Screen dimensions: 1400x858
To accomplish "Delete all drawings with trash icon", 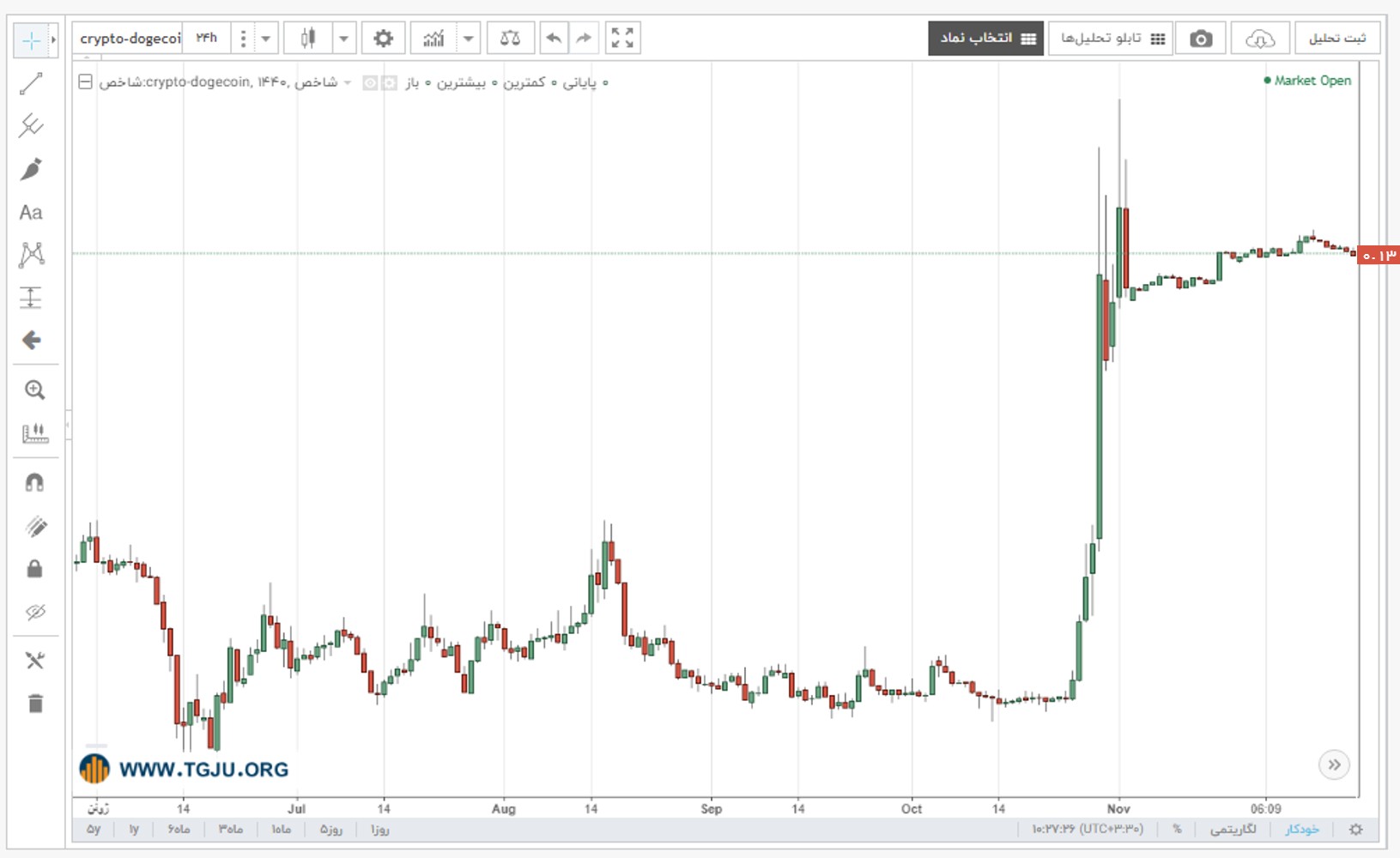I will [34, 704].
